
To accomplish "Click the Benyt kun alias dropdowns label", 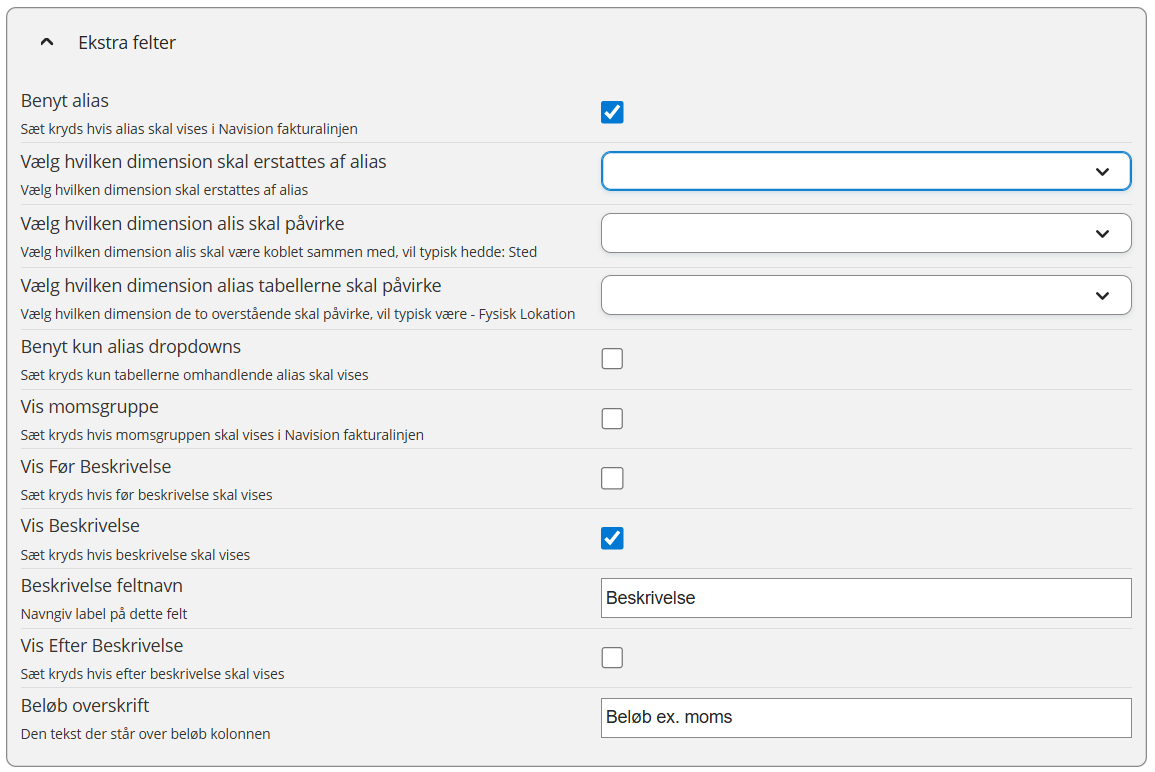I will point(131,347).
